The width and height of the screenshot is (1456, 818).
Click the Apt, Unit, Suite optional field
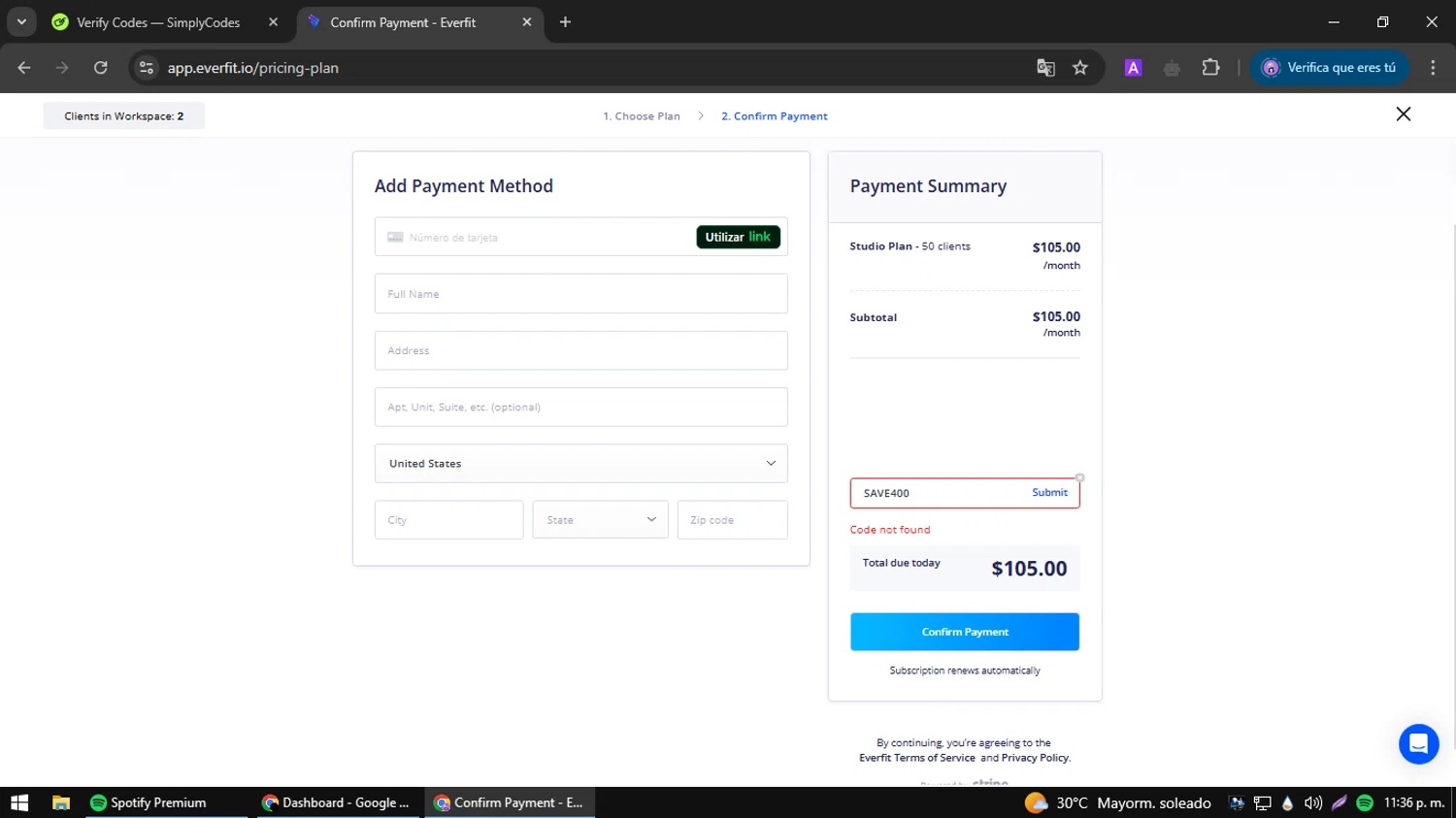580,407
